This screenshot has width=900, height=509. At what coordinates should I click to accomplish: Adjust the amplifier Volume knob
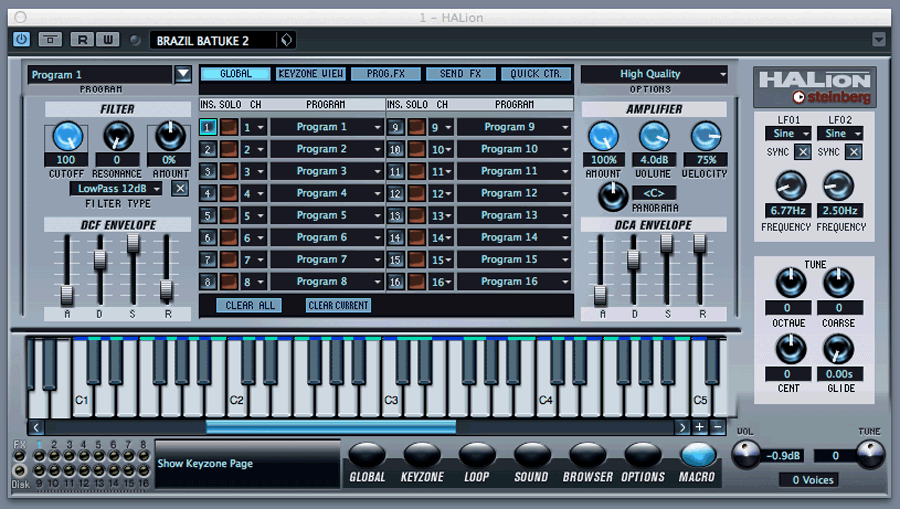click(654, 136)
